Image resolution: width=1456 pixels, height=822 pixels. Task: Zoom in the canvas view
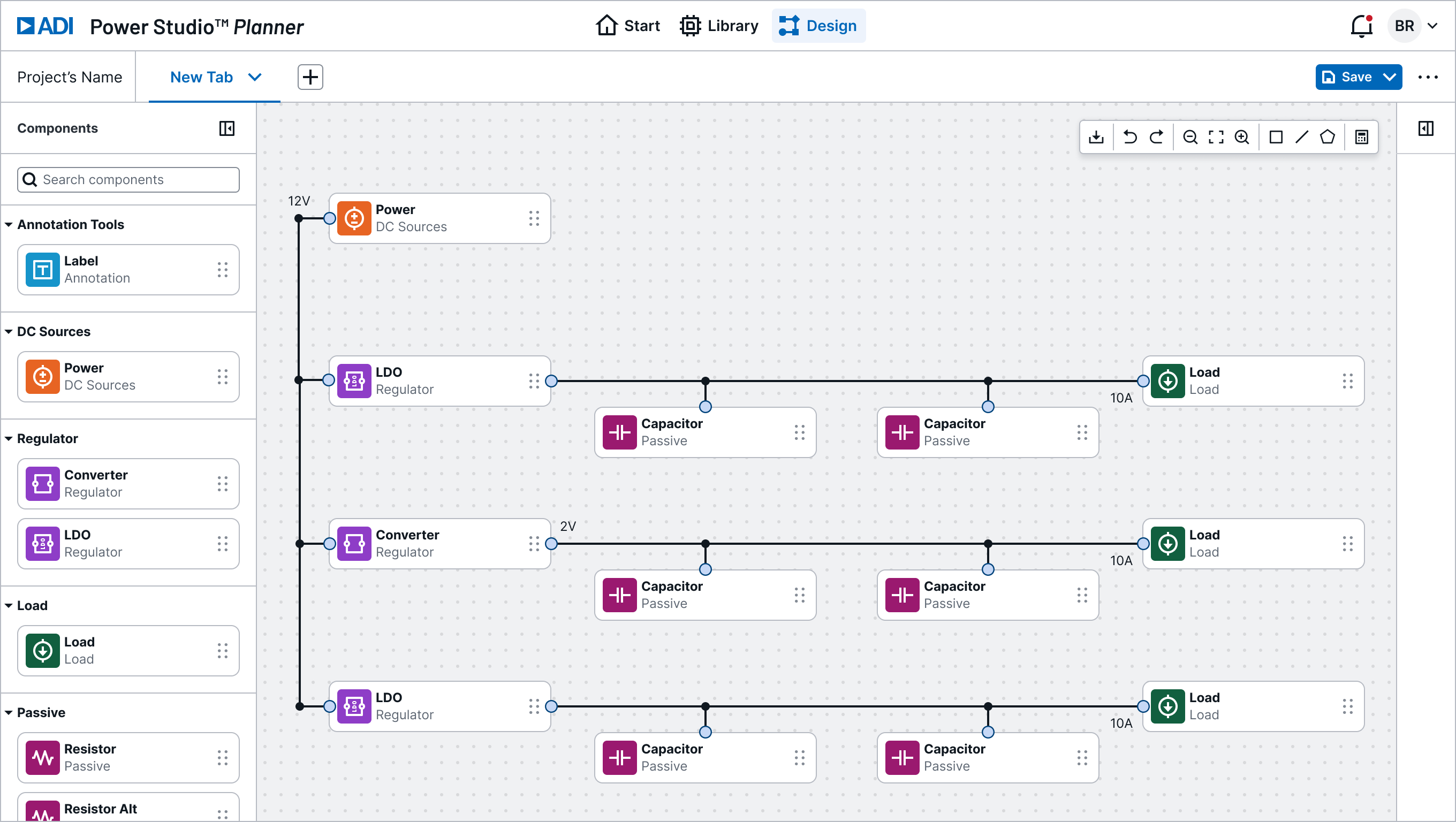click(1242, 138)
